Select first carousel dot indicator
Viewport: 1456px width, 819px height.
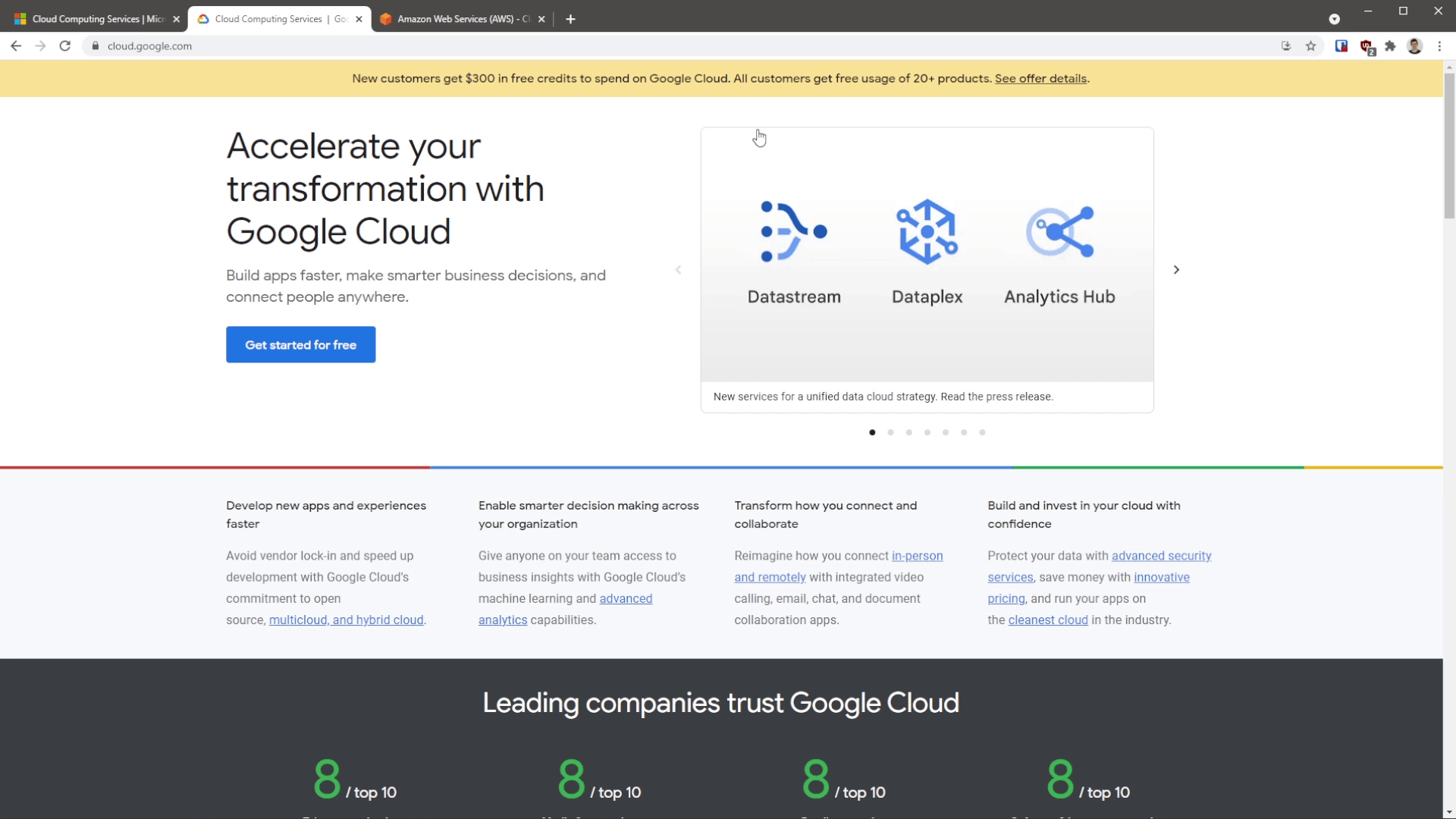[872, 432]
